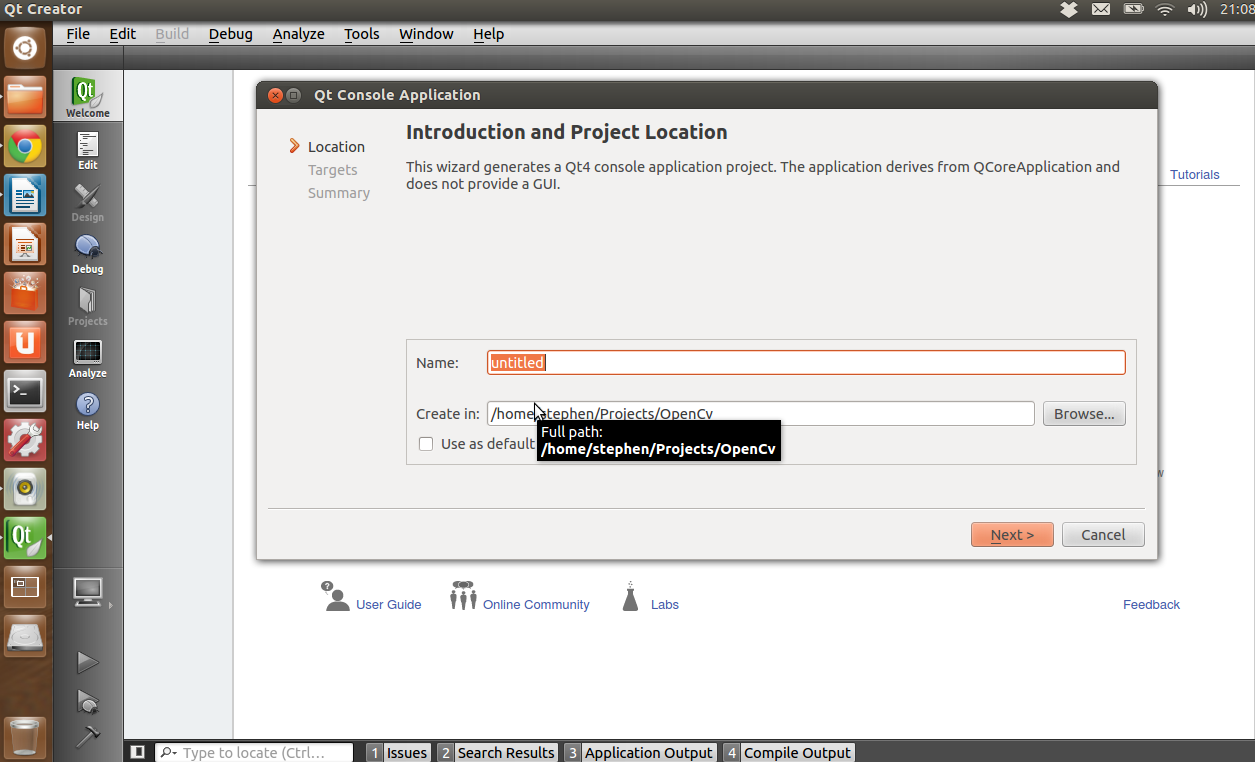1255x762 pixels.
Task: Click the Feedback link
Action: tap(1151, 605)
